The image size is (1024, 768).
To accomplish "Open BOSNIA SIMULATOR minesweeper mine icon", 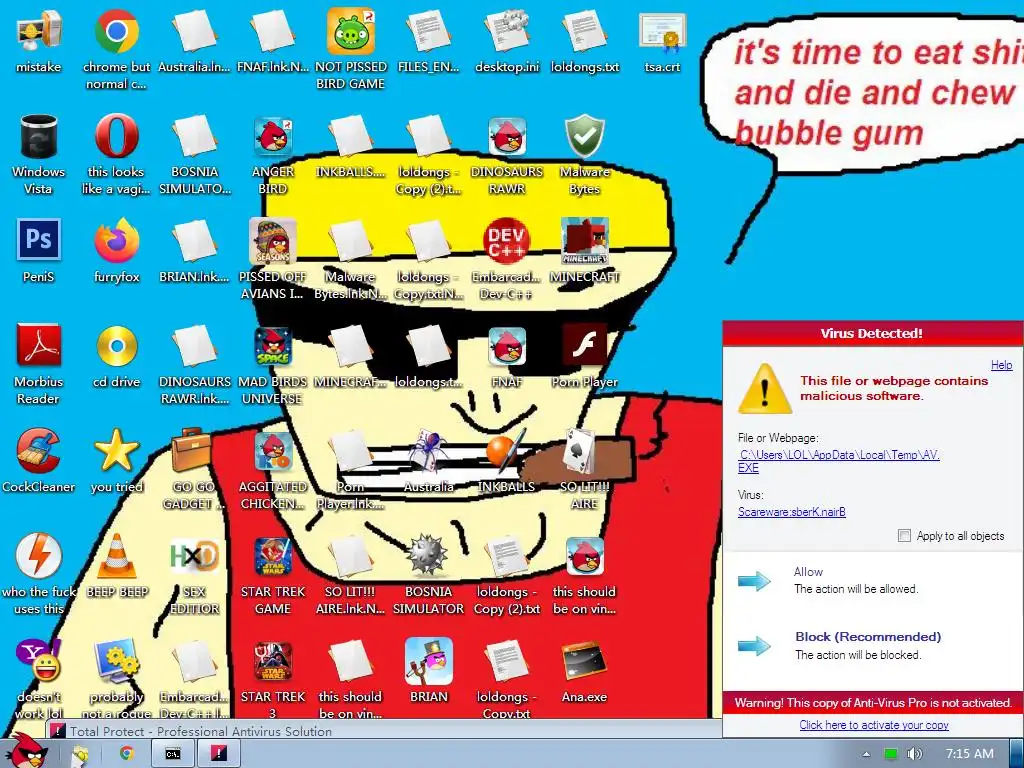I will click(428, 556).
